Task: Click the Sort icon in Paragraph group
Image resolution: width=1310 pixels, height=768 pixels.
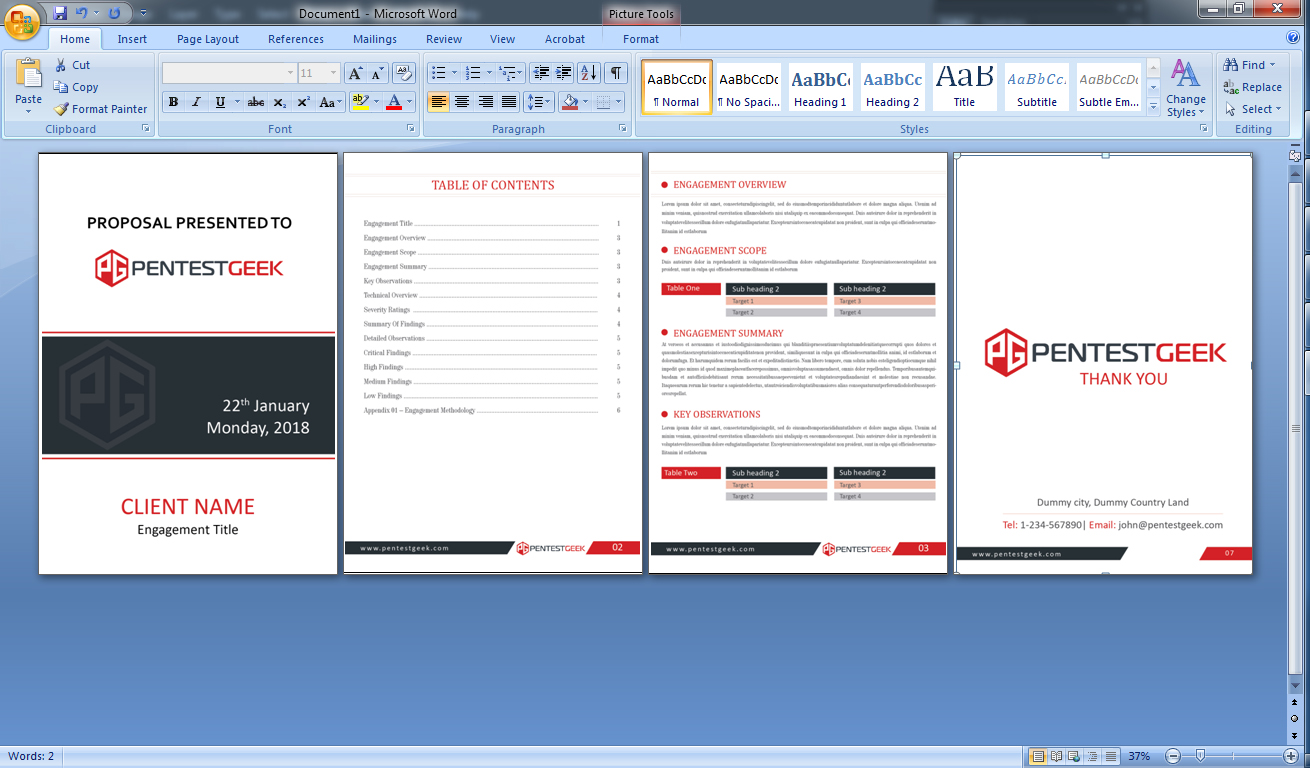Action: click(x=589, y=73)
